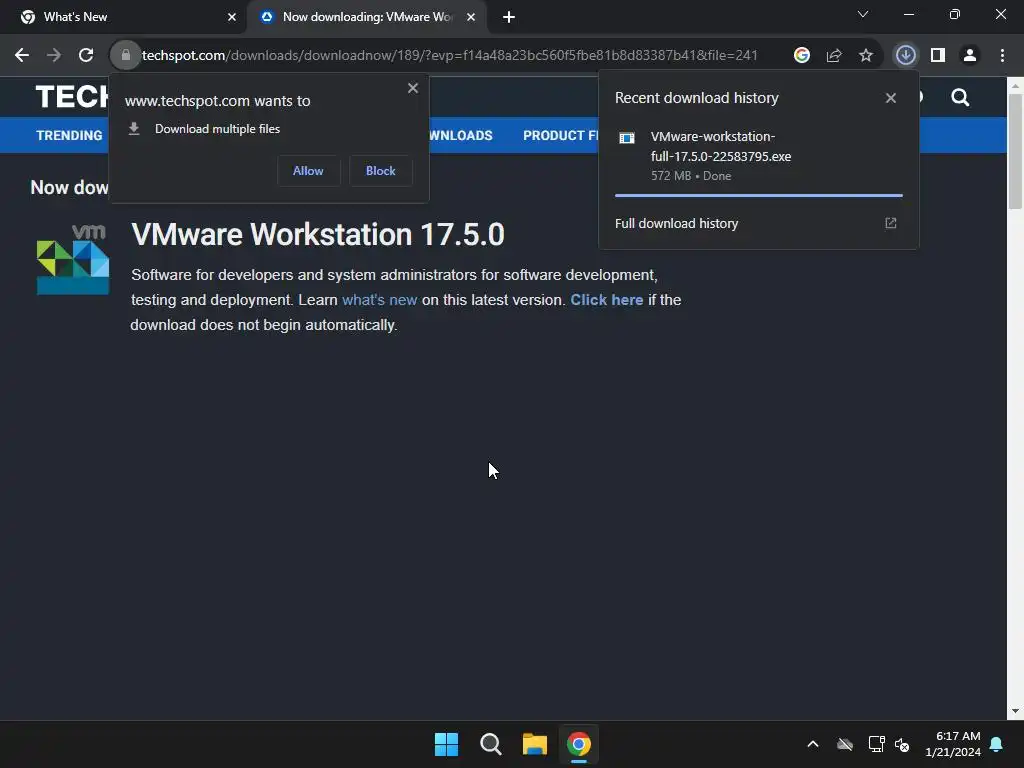Open Chrome's three-dot menu

coord(1002,56)
